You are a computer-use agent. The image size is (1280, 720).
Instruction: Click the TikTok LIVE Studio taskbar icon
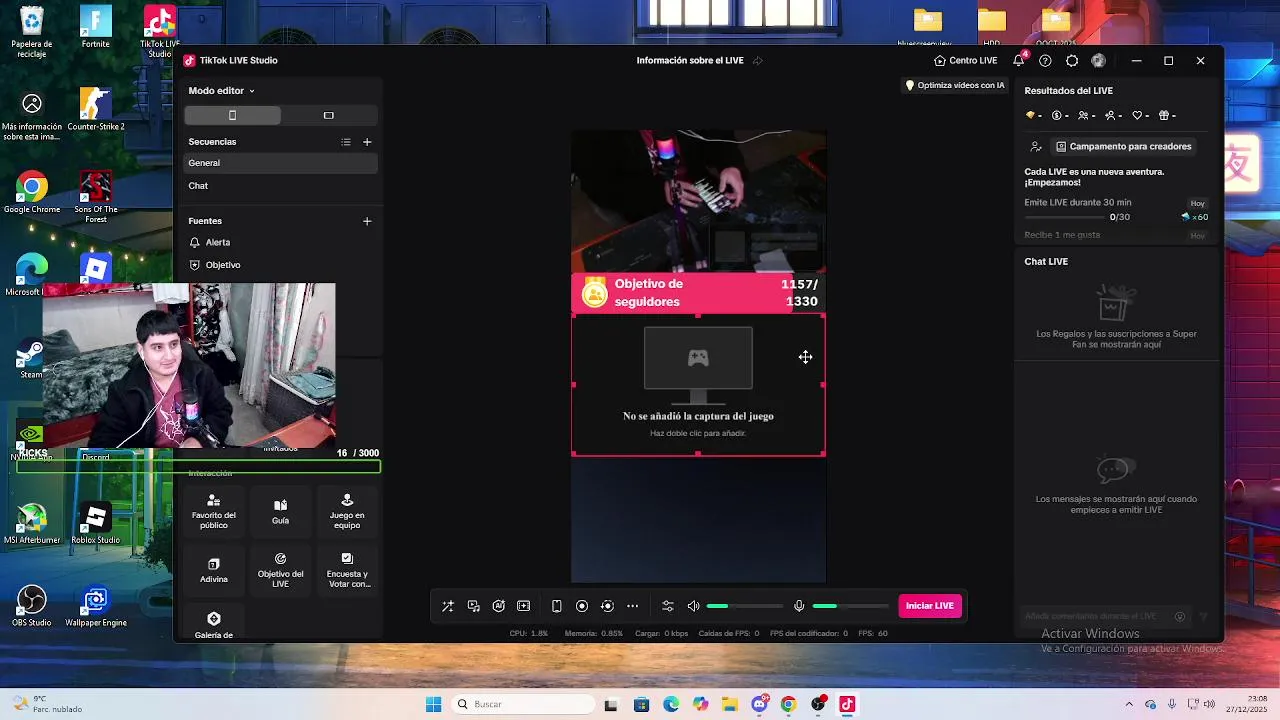847,704
